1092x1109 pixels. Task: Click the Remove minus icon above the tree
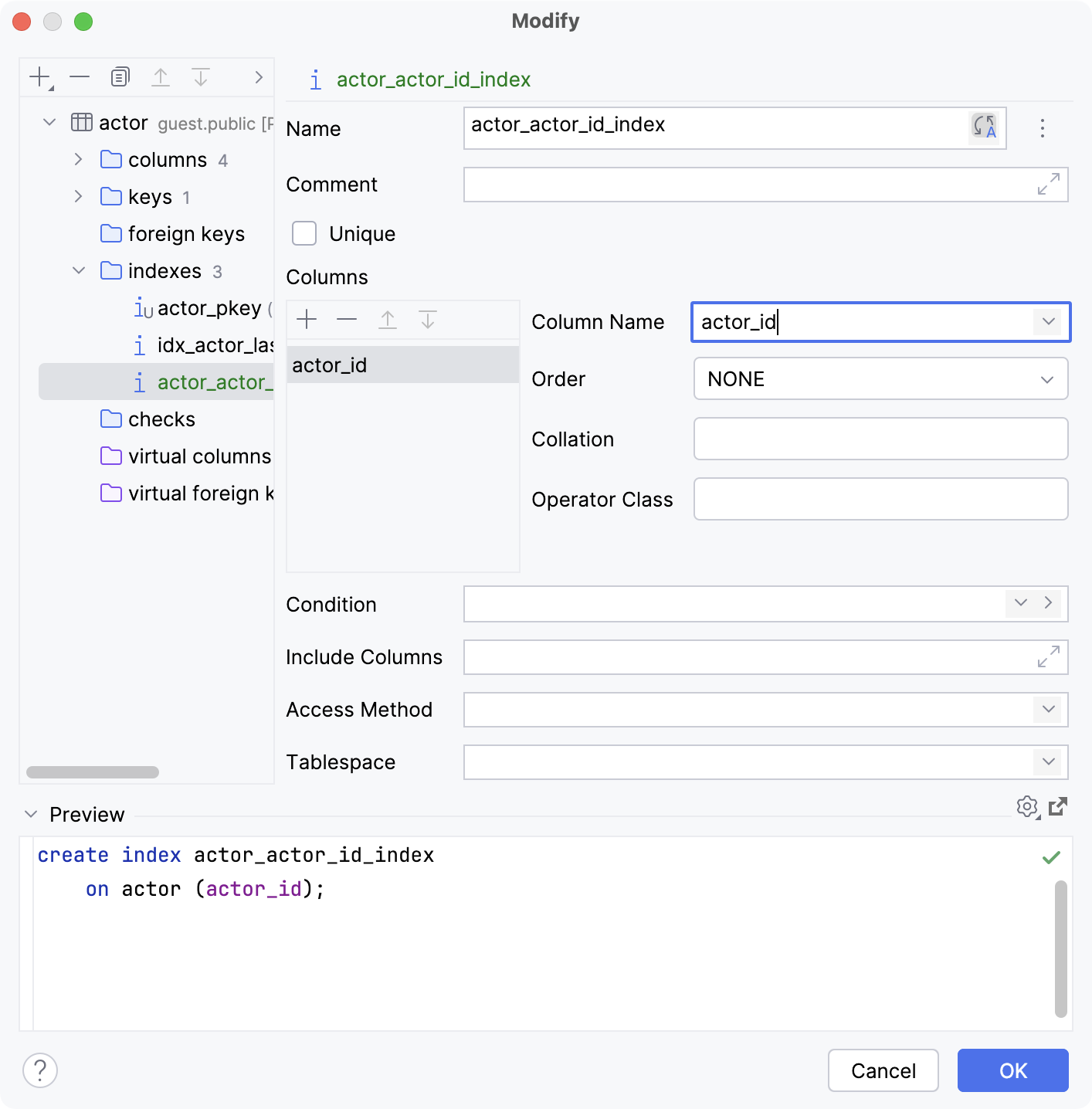[78, 76]
